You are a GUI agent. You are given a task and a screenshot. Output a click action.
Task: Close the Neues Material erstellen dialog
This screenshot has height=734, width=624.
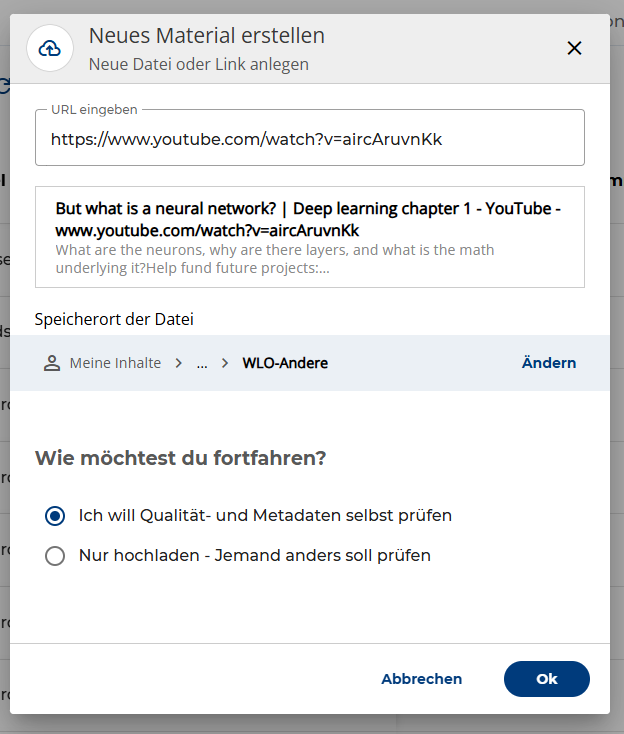pos(574,48)
